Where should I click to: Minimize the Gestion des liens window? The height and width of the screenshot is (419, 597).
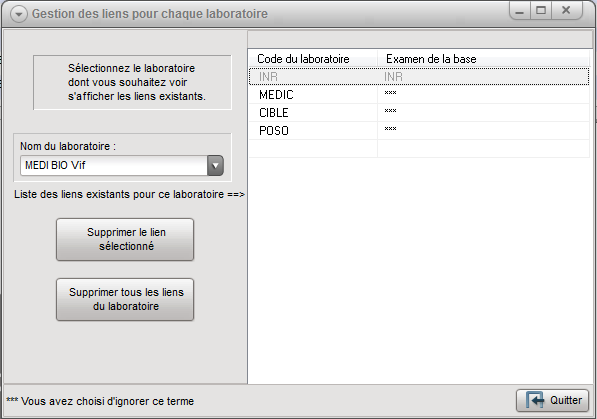[520, 10]
